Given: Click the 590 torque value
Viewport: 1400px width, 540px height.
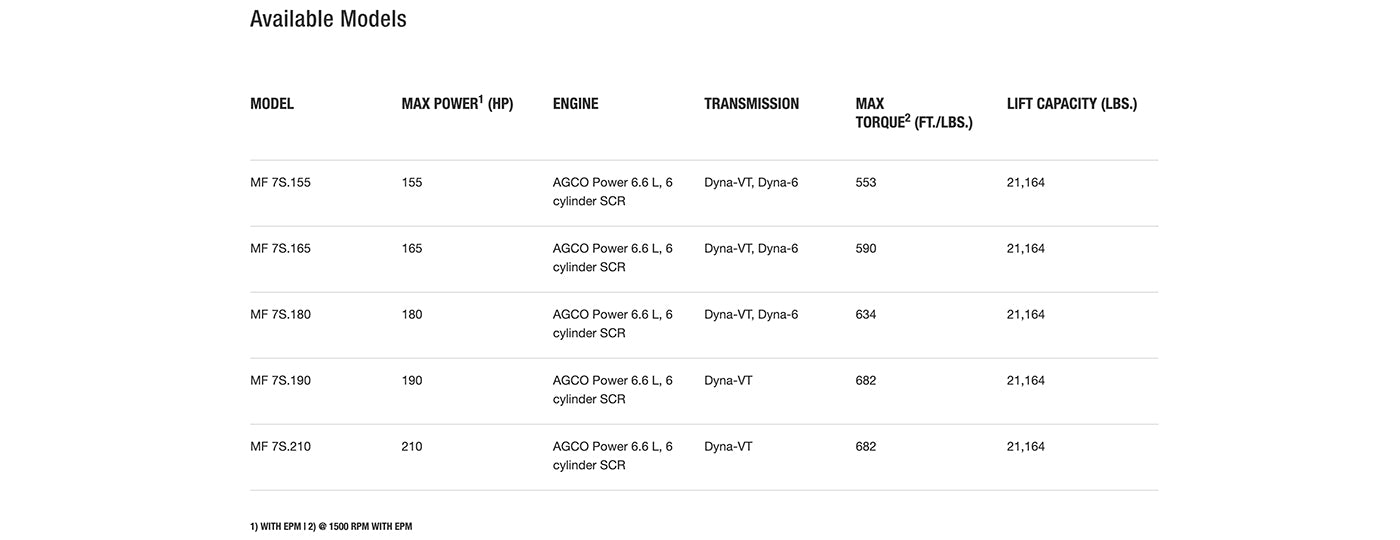Looking at the screenshot, I should click(866, 249).
